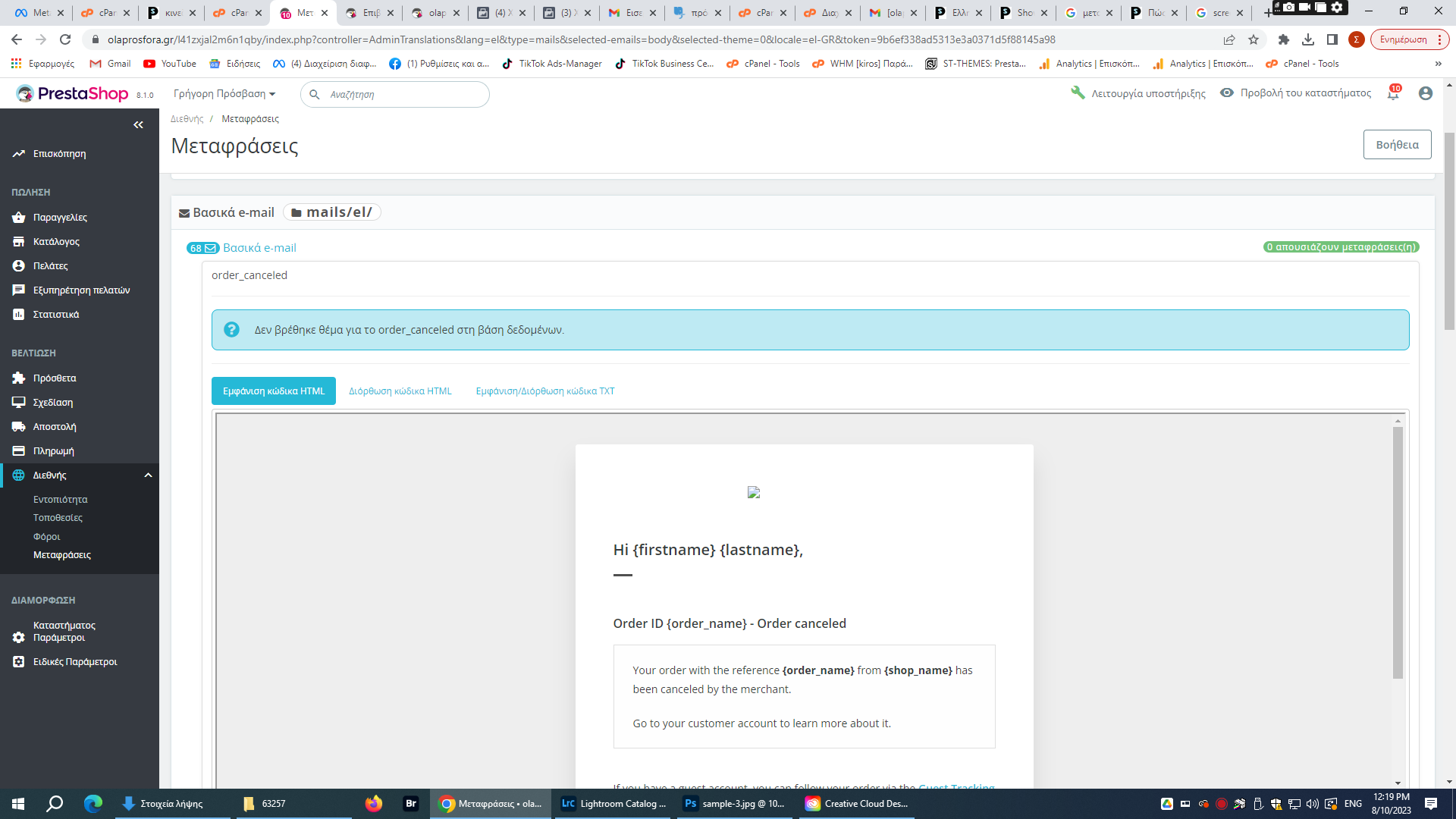Screen dimensions: 1456x819
Task: Click the email preview vertical scrollbar
Action: [x=1398, y=552]
